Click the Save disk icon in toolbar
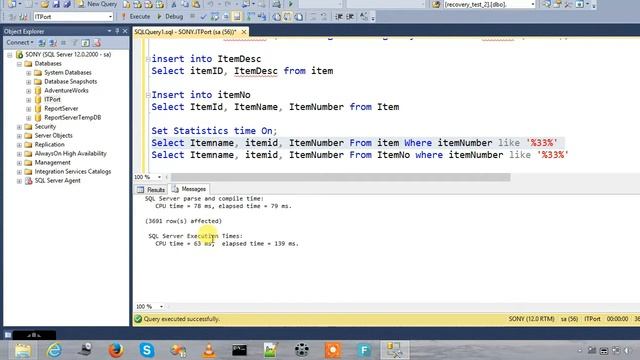The width and height of the screenshot is (640, 360). click(x=56, y=4)
